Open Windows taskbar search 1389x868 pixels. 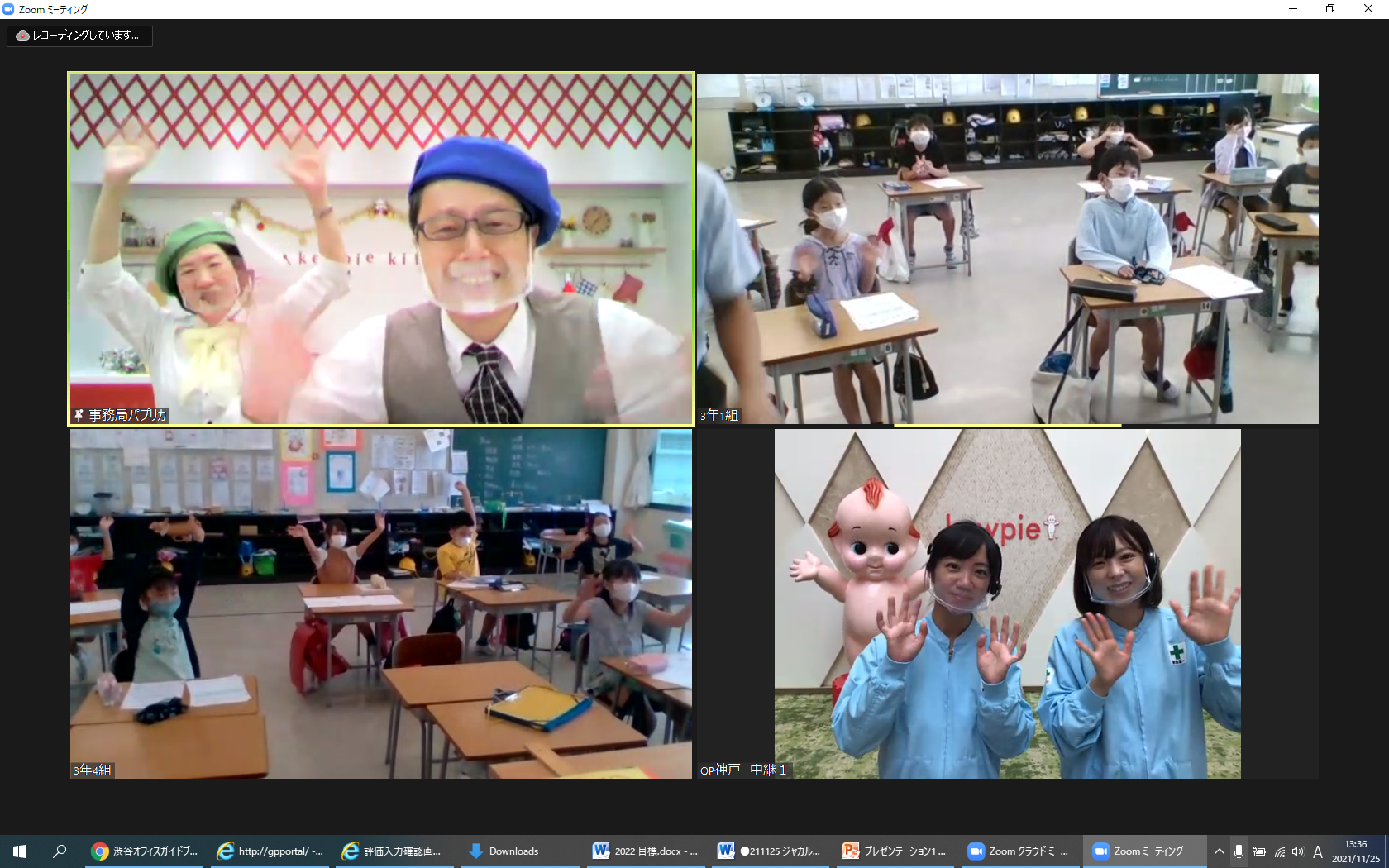[60, 851]
